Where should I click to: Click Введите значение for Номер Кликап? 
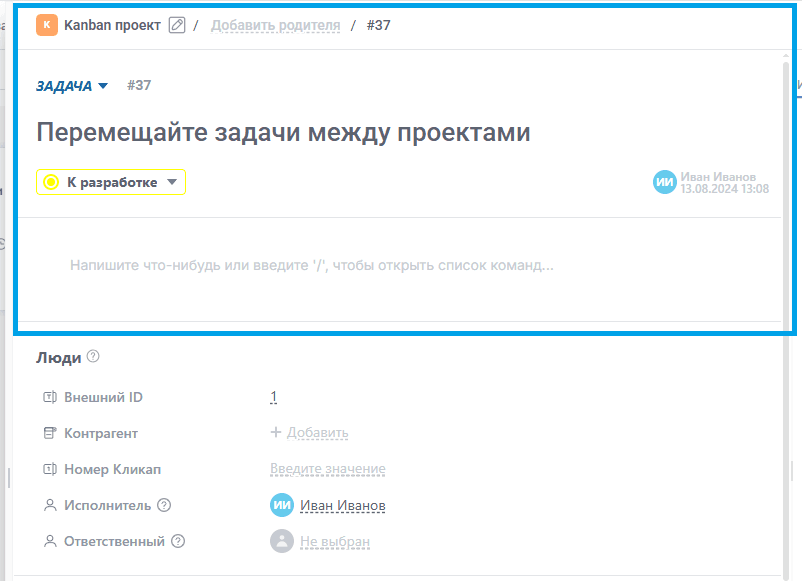[x=328, y=469]
